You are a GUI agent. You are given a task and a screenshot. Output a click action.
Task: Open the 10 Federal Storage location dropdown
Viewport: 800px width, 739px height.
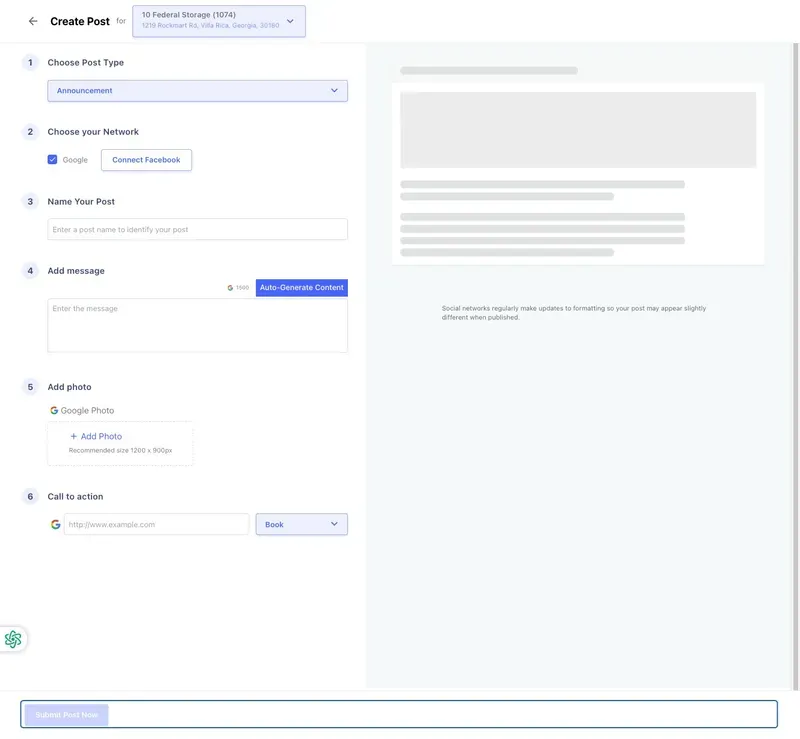tap(219, 21)
